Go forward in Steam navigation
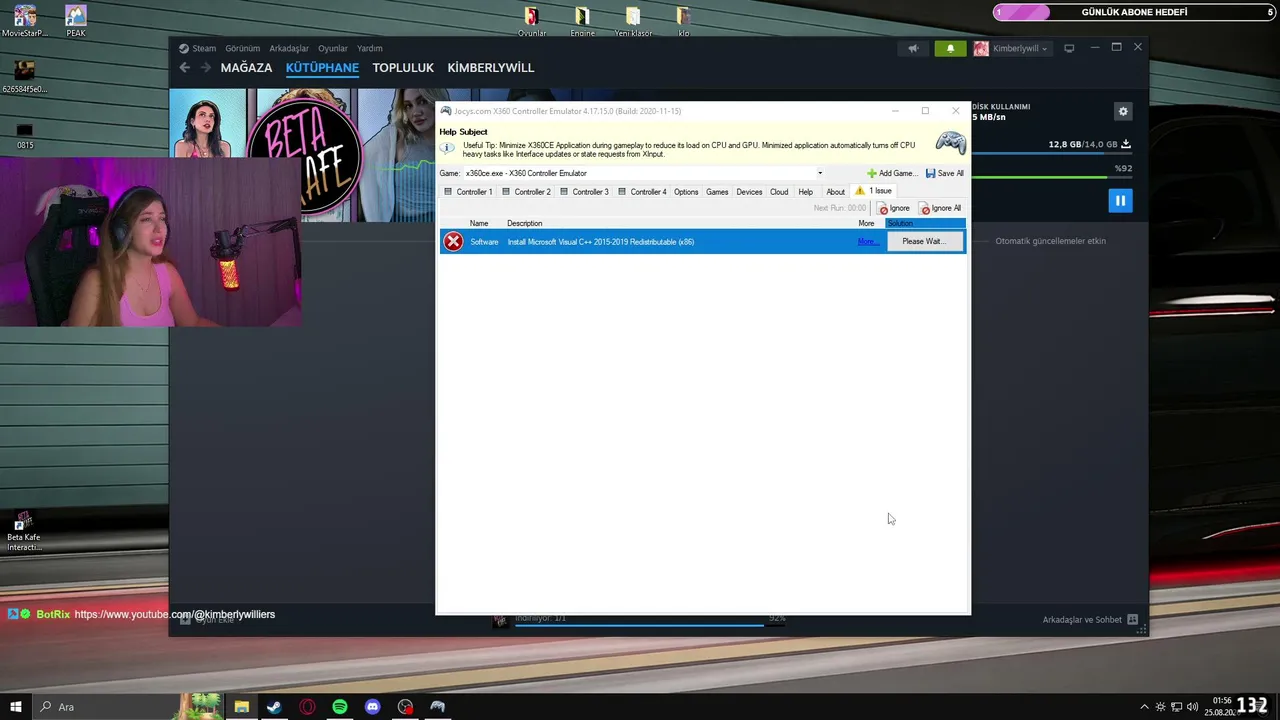The image size is (1280, 720). [206, 68]
